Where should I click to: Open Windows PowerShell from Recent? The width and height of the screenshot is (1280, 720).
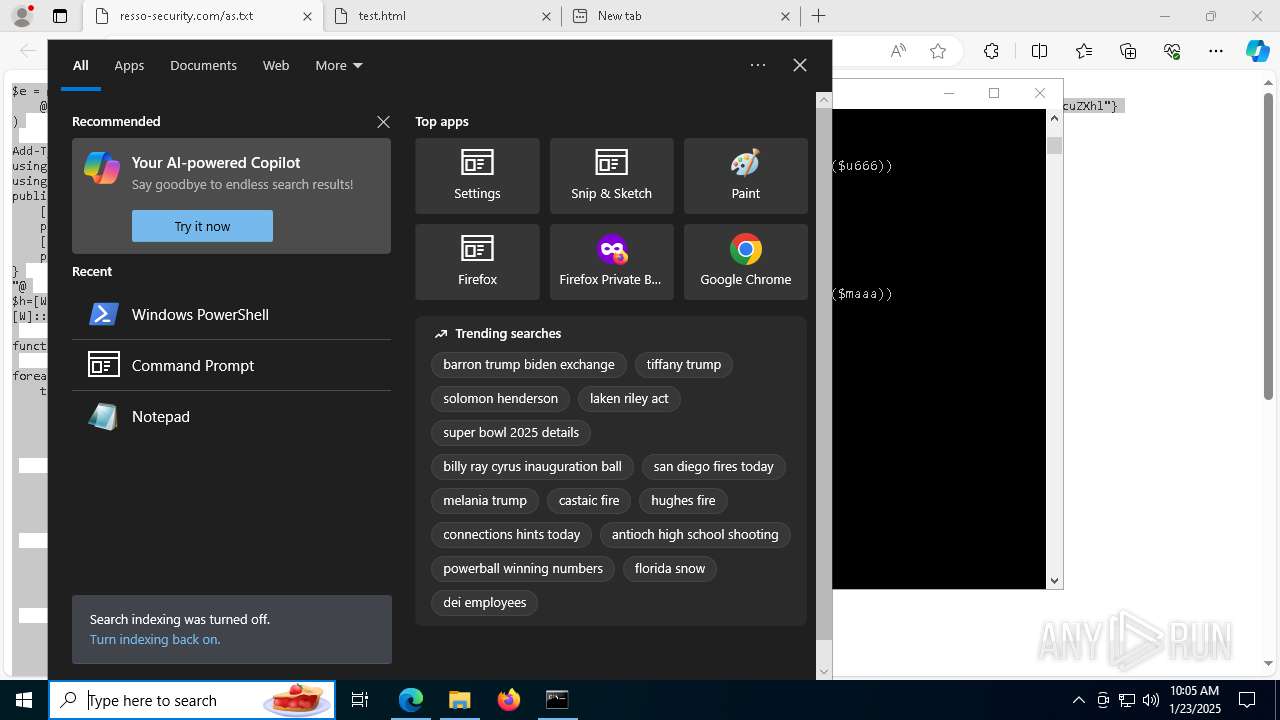pyautogui.click(x=231, y=314)
